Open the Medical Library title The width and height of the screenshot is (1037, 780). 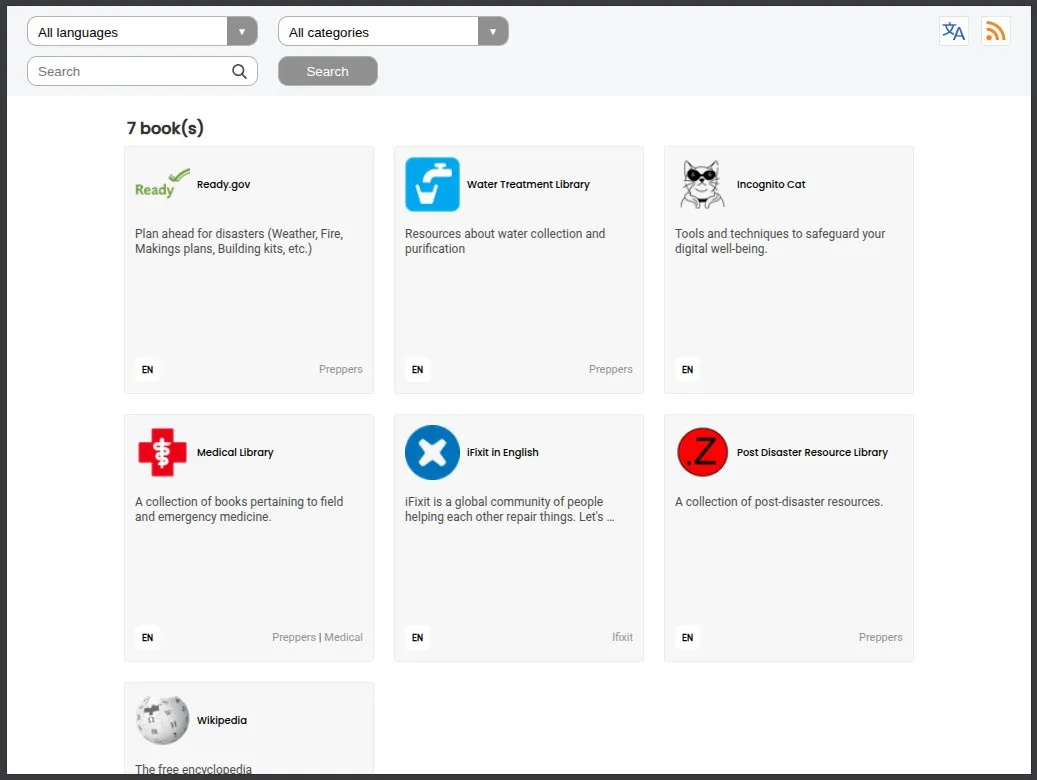tap(235, 452)
